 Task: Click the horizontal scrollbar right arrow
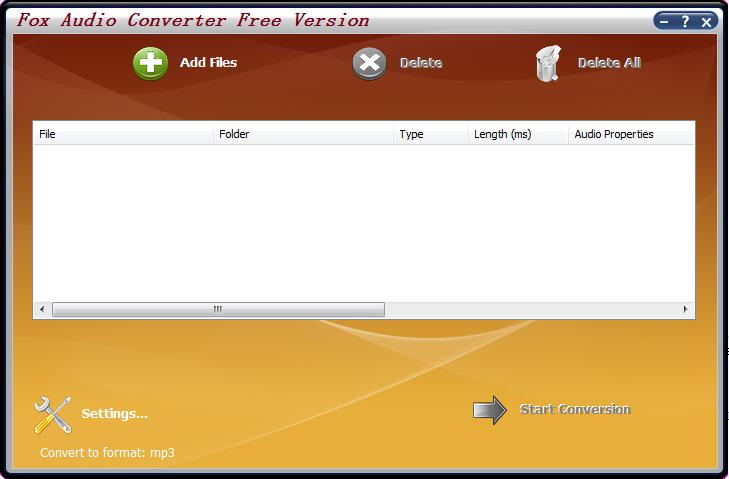[685, 309]
